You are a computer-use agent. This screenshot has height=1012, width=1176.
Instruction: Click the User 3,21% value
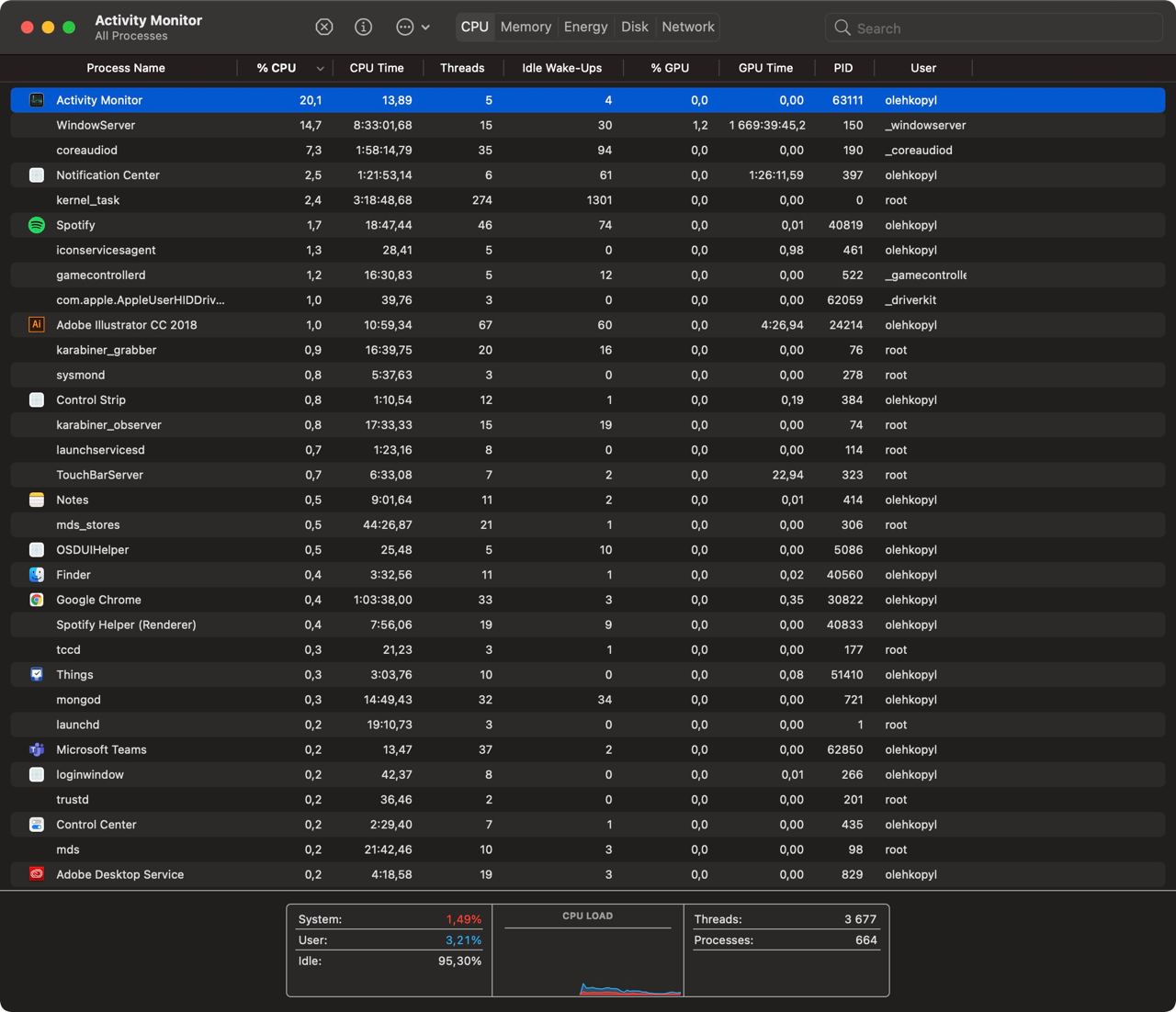(x=463, y=940)
